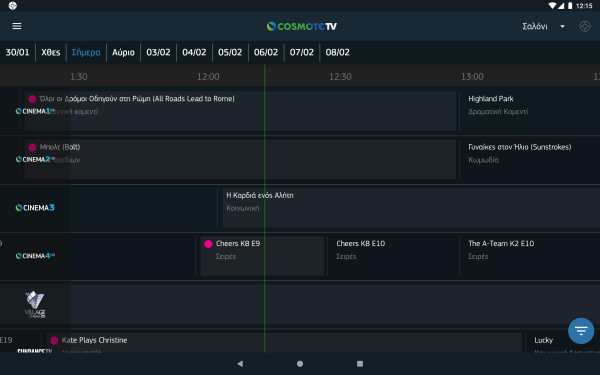Open the Cheers K8 E9 episode

click(x=262, y=256)
